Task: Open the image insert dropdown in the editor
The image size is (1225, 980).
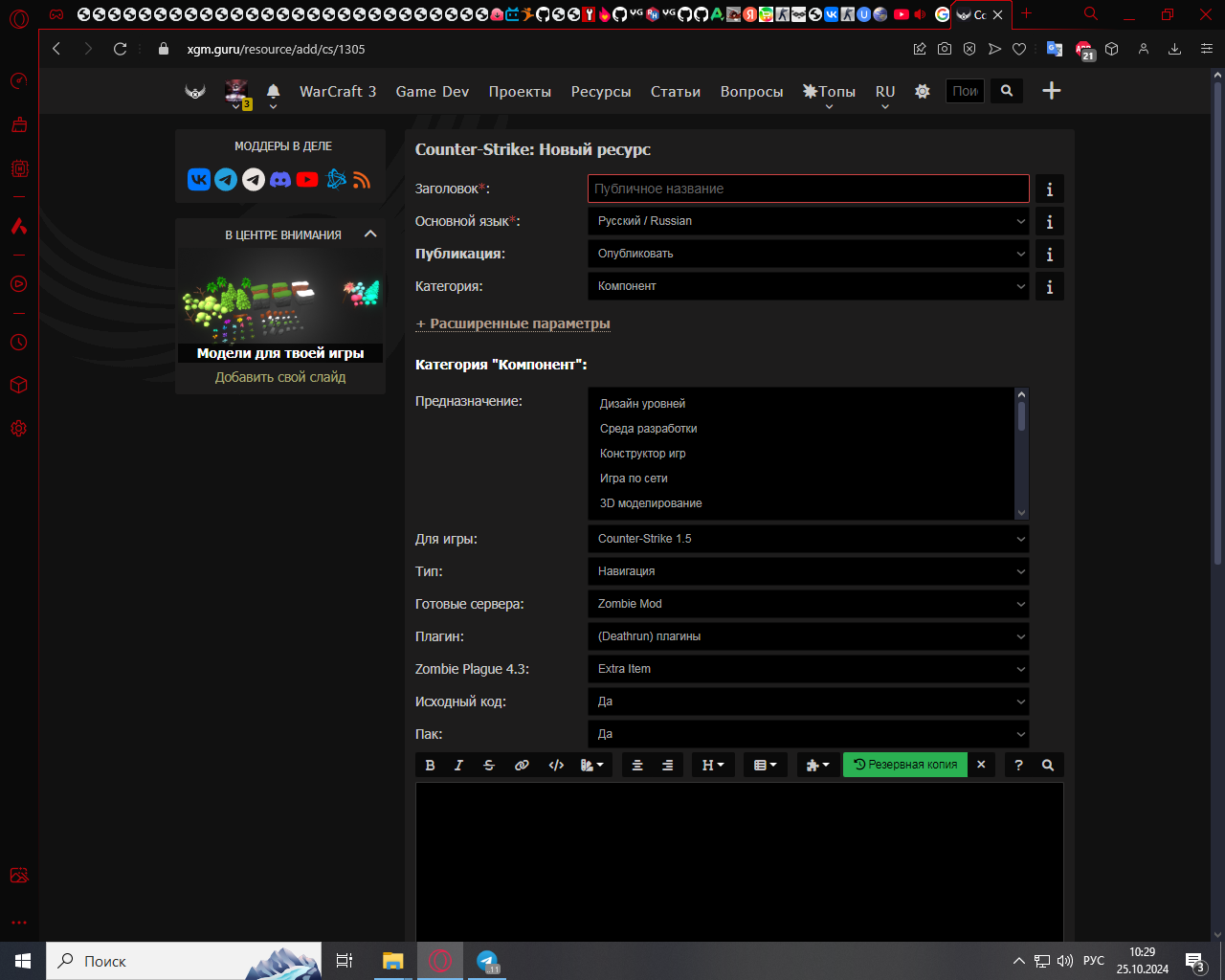Action: tap(592, 766)
